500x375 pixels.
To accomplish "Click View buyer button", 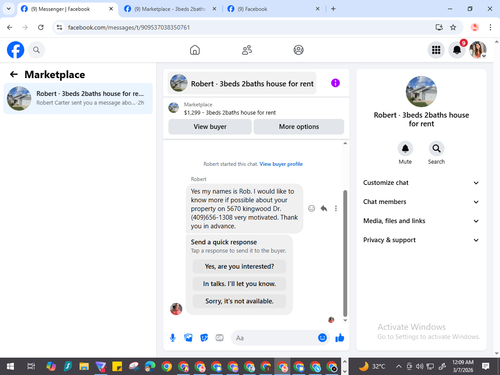I will tap(210, 127).
